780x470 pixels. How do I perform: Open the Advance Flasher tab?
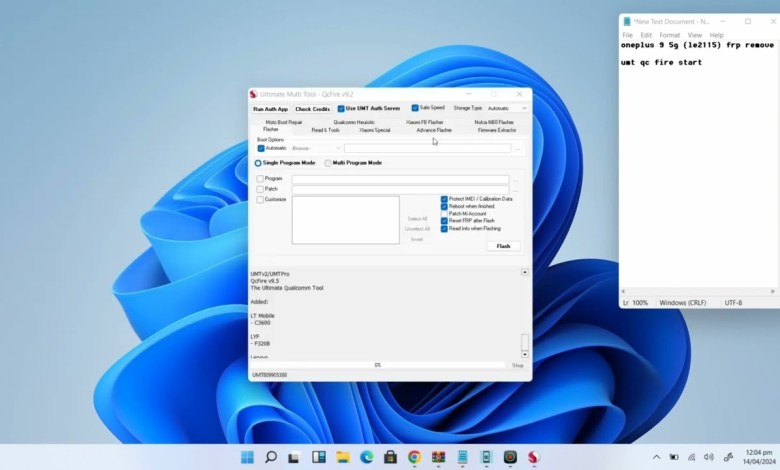pyautogui.click(x=434, y=130)
